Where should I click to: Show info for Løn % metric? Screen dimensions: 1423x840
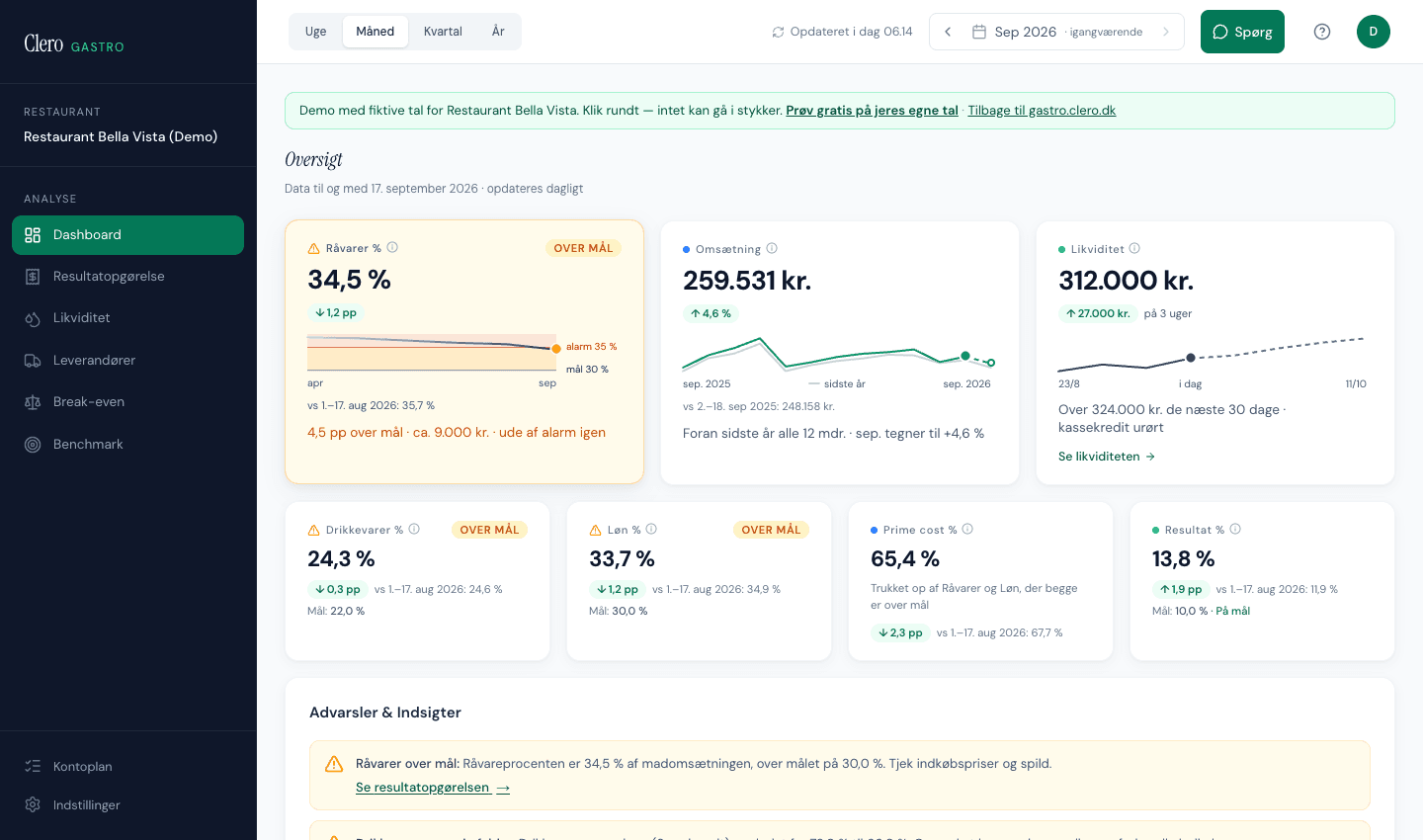tap(651, 529)
